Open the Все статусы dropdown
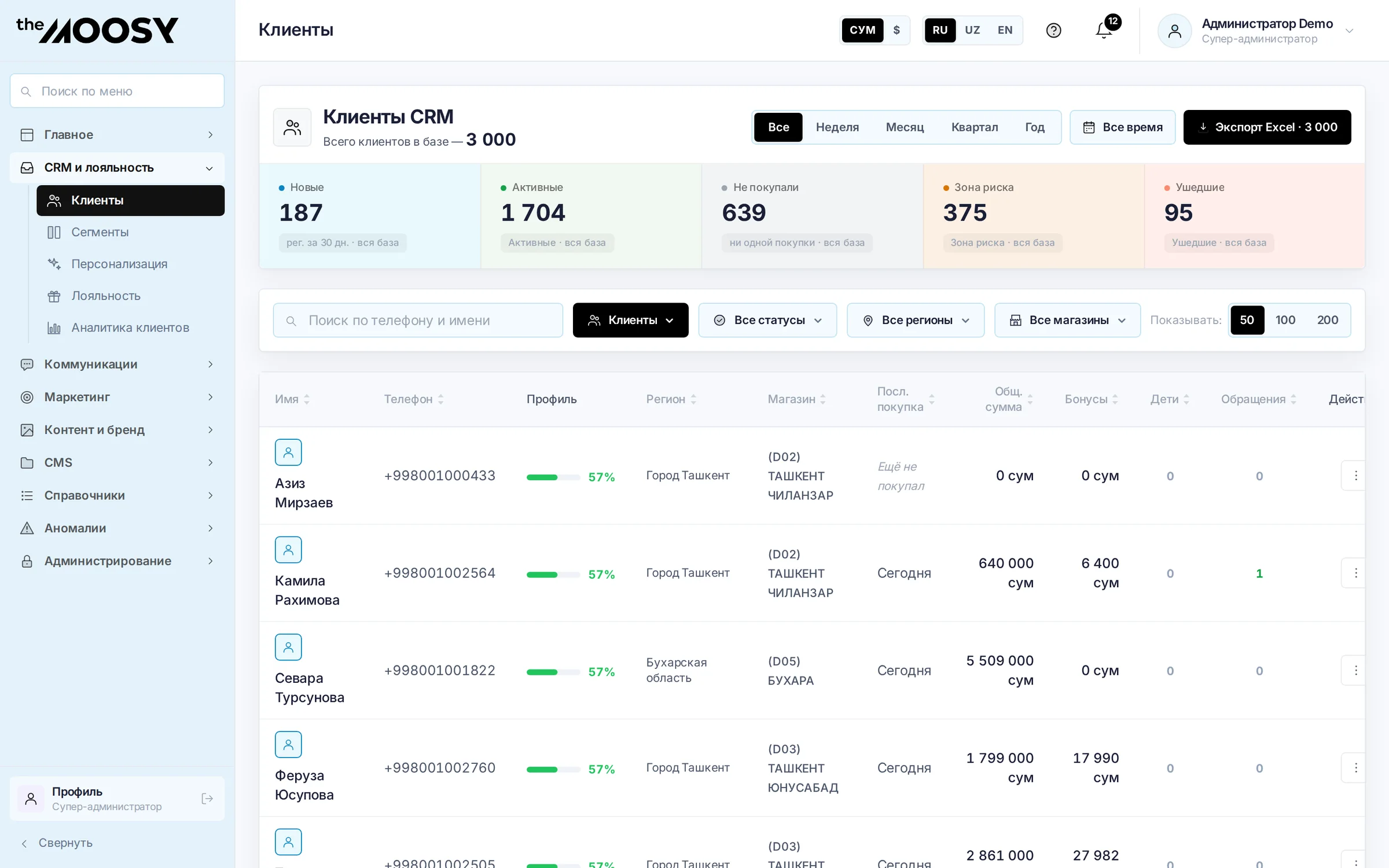Image resolution: width=1389 pixels, height=868 pixels. [x=767, y=320]
